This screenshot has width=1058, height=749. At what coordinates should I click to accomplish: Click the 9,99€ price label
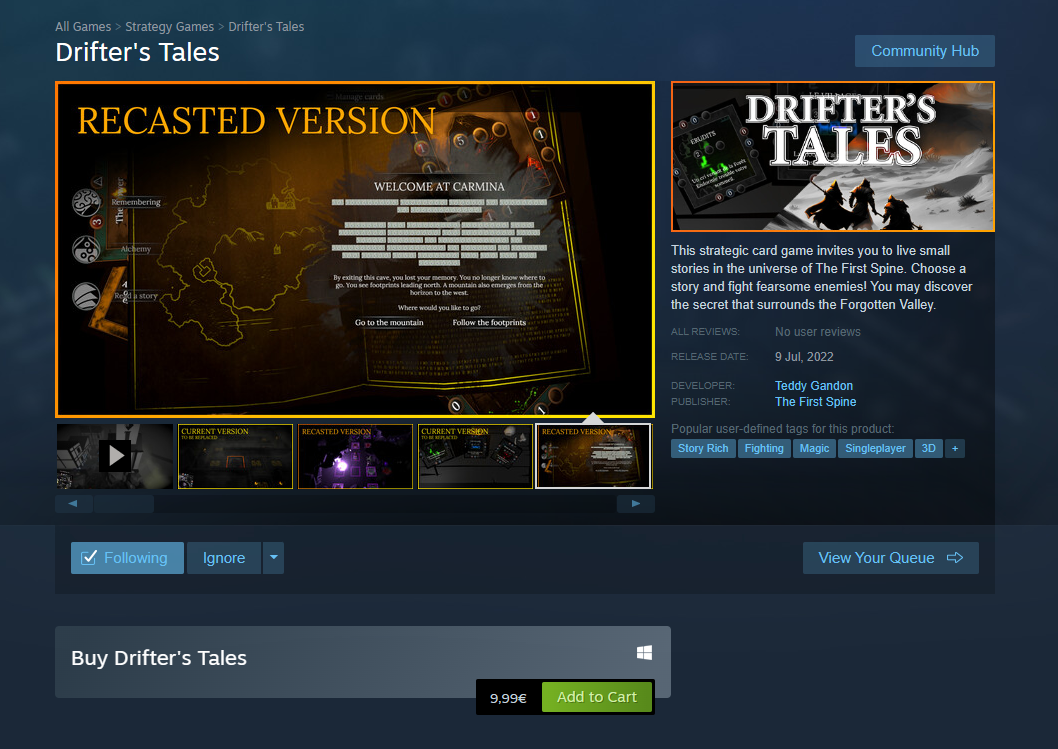click(x=508, y=698)
